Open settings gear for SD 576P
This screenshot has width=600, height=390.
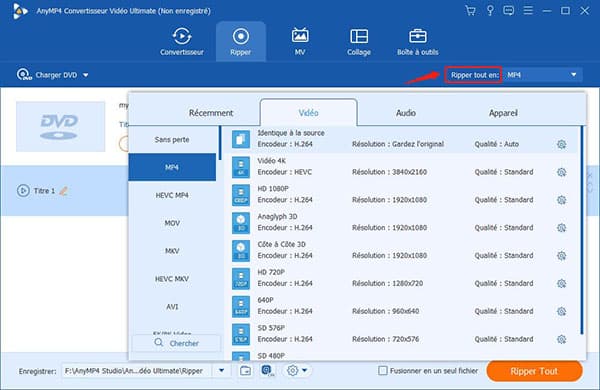tap(561, 339)
